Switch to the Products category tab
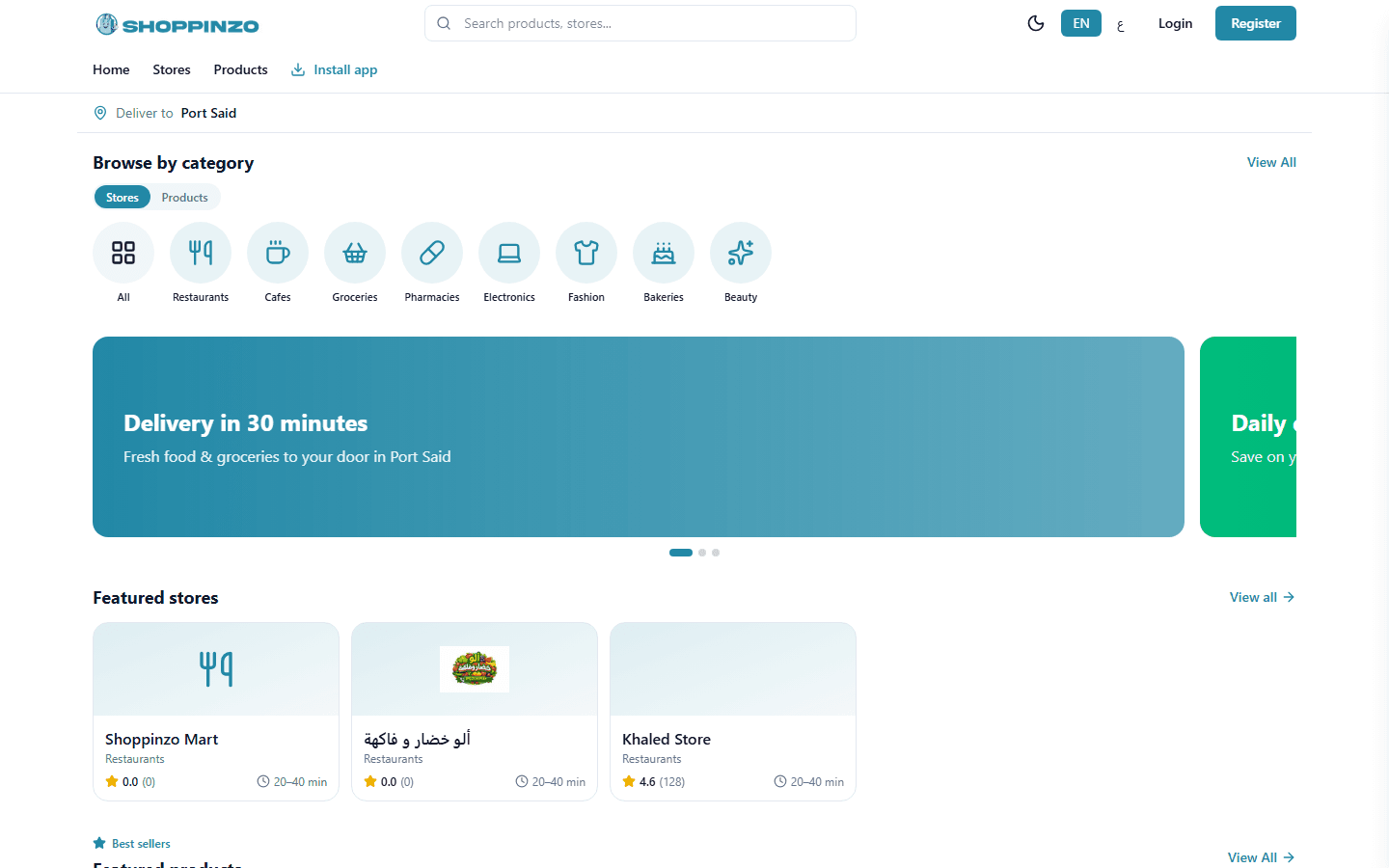Screen dimensions: 1389x868 point(184,198)
